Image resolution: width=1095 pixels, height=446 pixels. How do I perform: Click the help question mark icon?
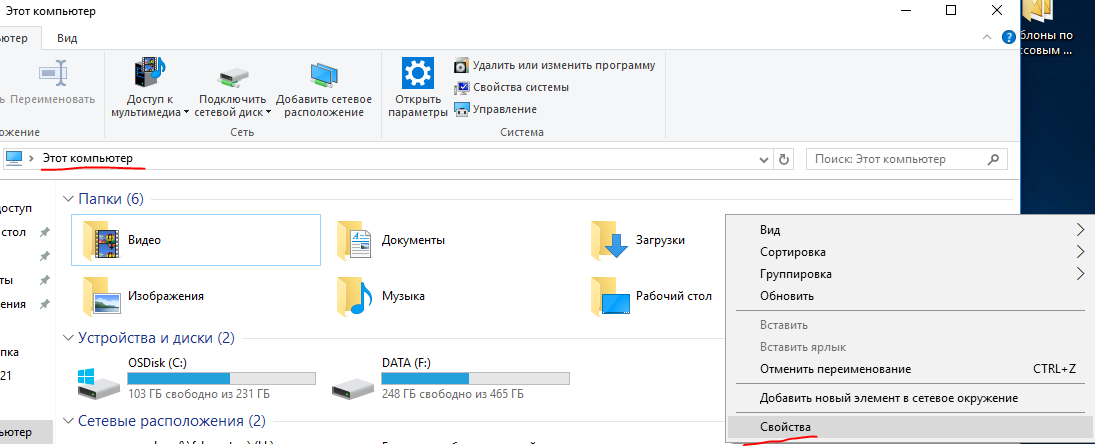1008,38
